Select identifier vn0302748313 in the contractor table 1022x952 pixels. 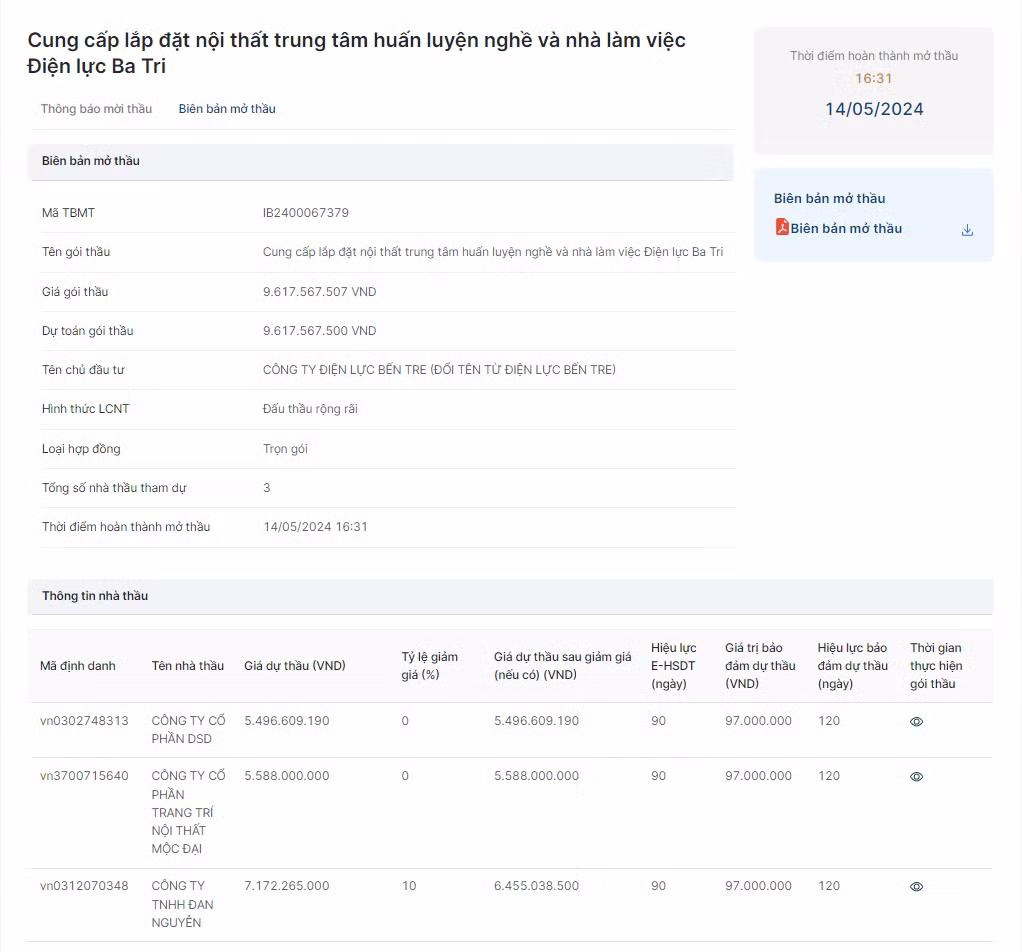point(84,721)
